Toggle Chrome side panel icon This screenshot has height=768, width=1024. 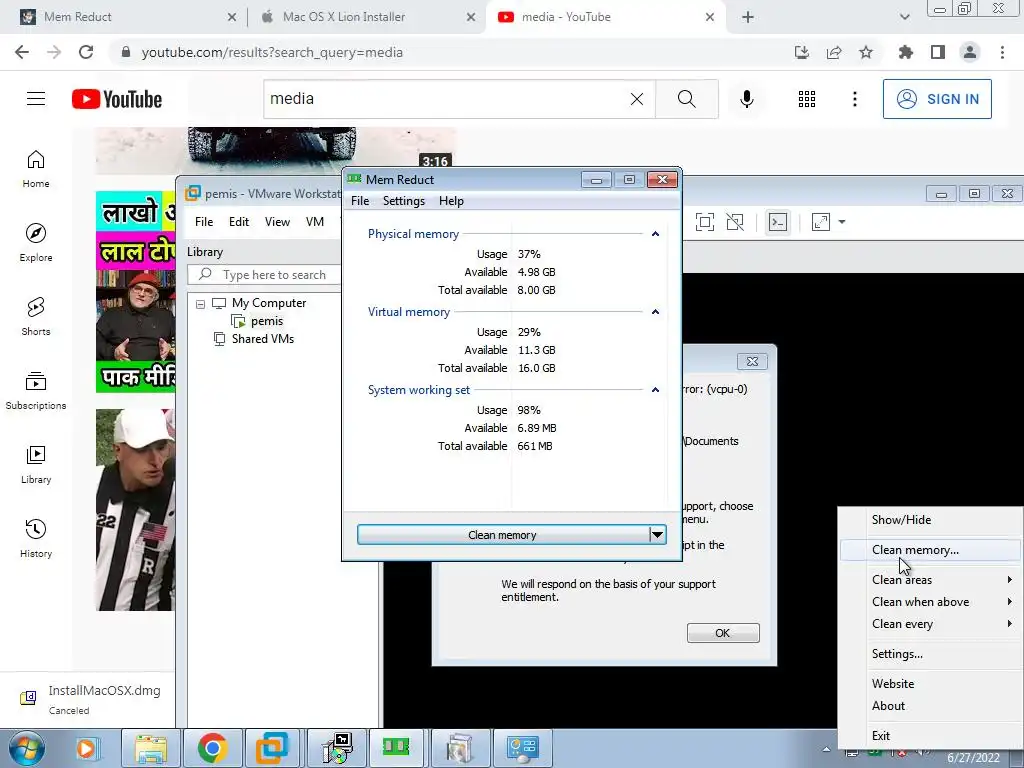938,52
